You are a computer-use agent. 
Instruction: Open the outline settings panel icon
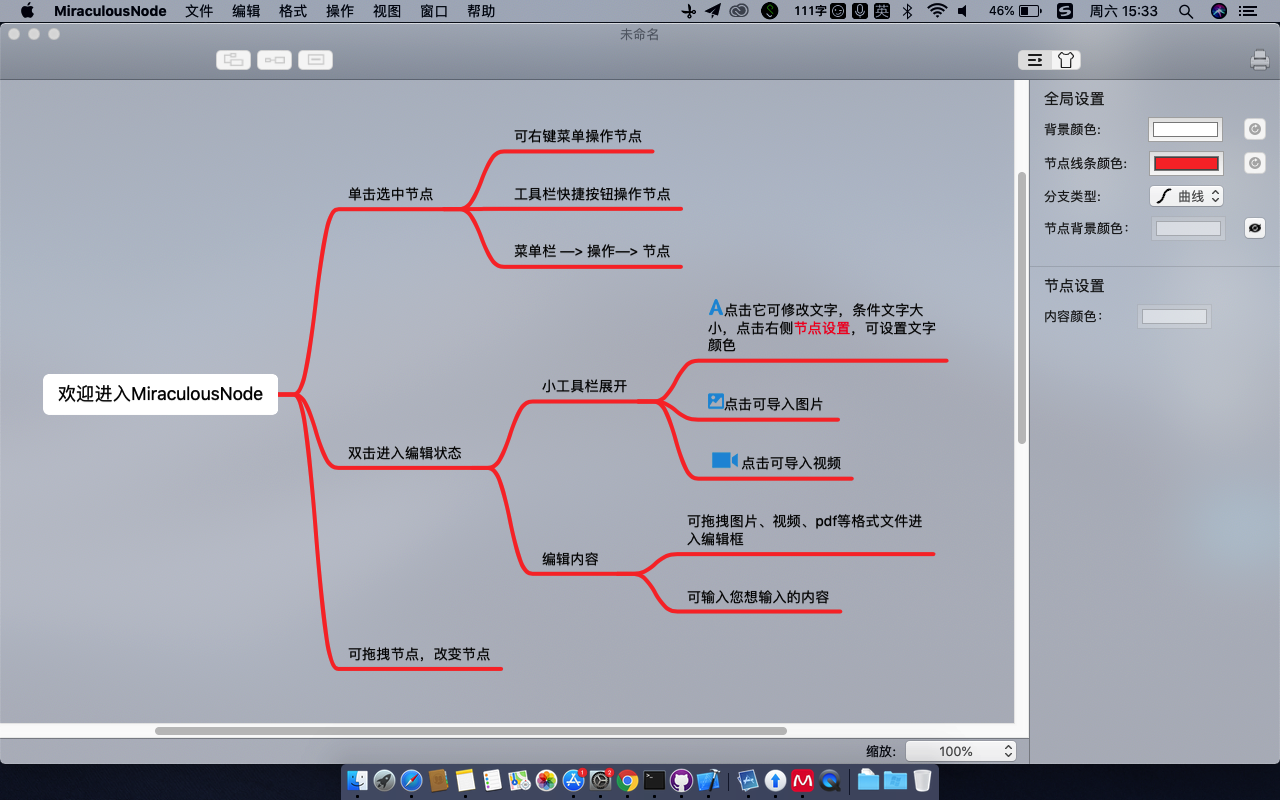coord(1034,60)
